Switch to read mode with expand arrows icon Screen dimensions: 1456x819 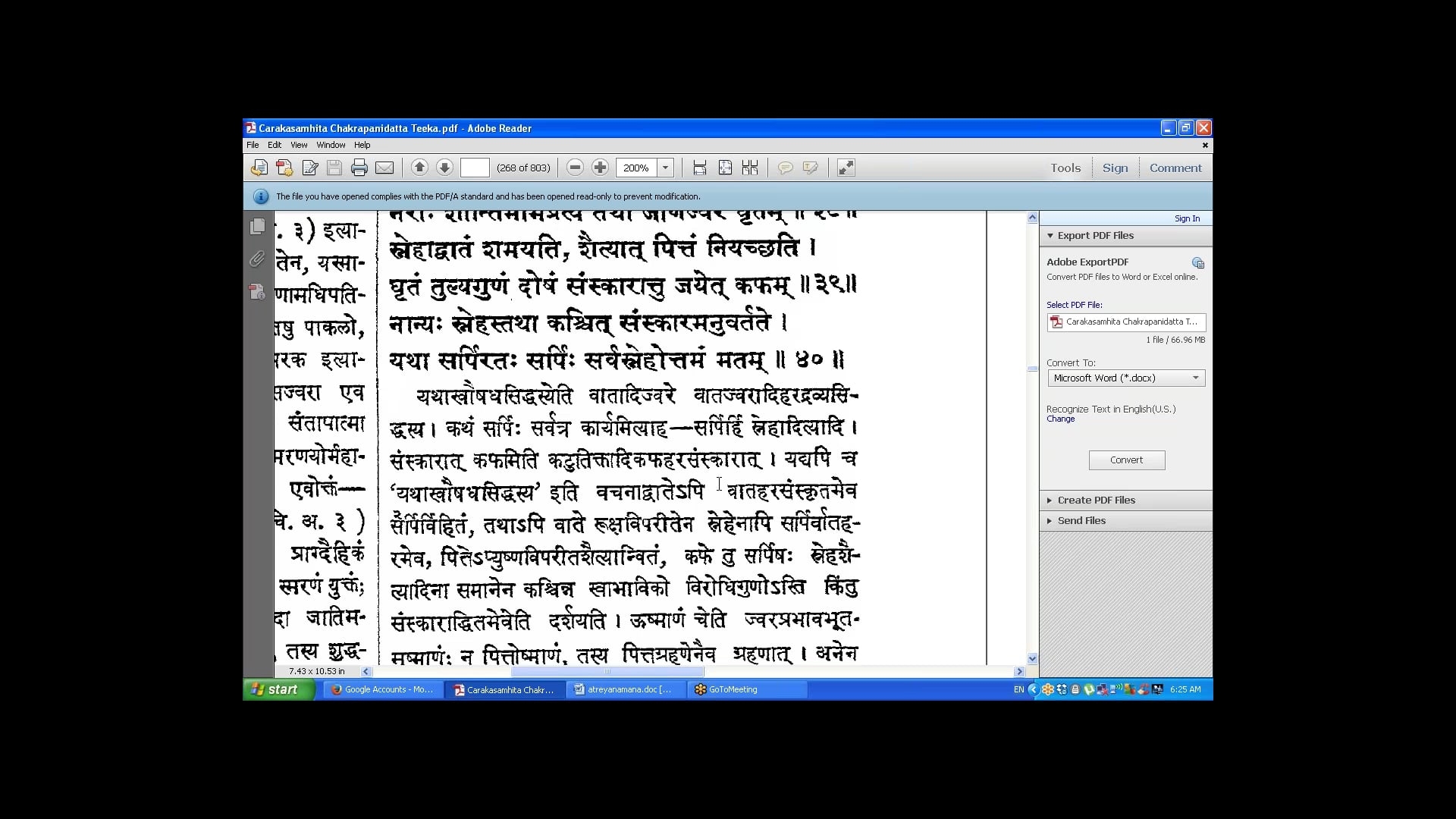(846, 168)
